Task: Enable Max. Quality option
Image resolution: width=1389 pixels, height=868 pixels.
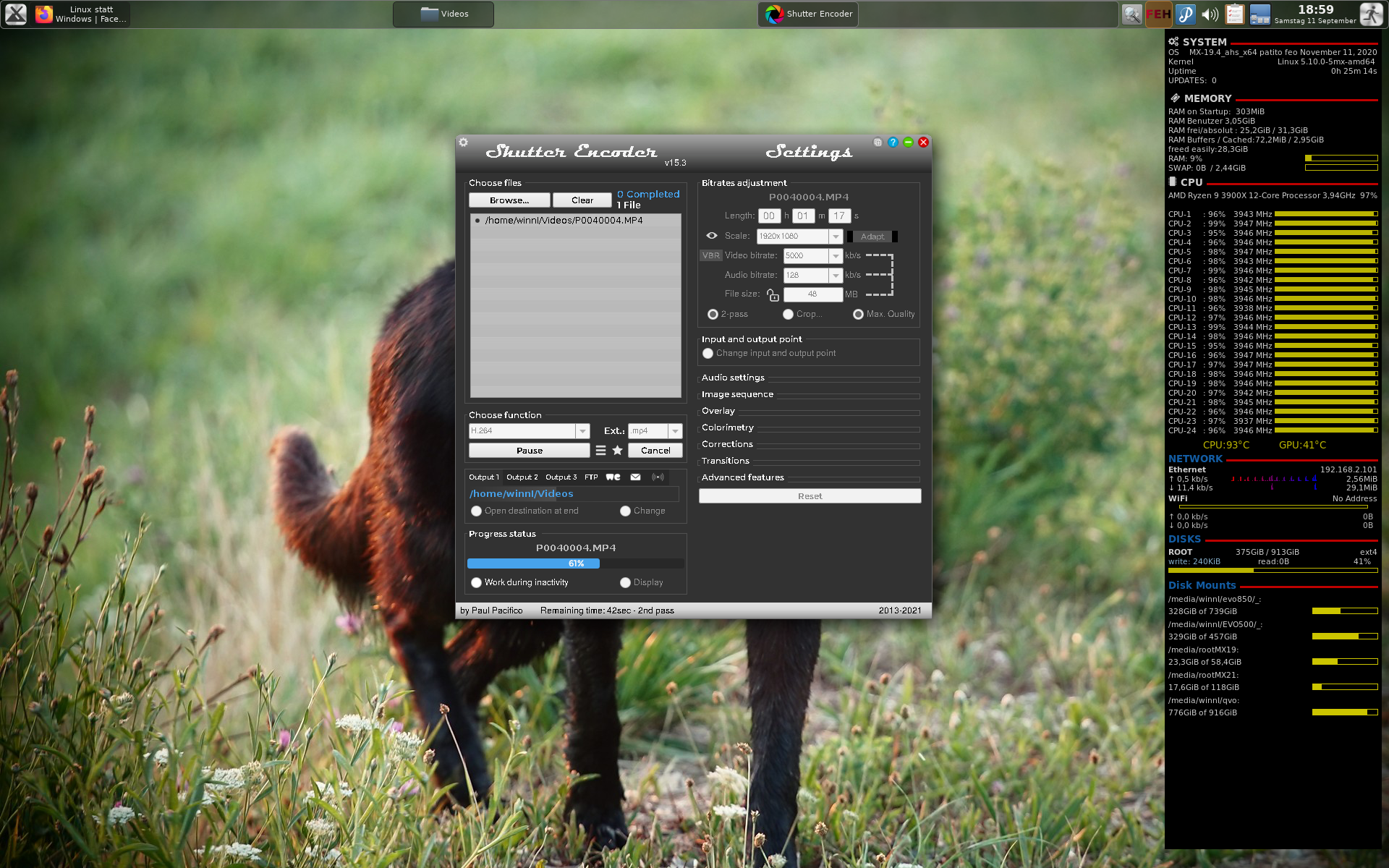Action: [x=858, y=314]
